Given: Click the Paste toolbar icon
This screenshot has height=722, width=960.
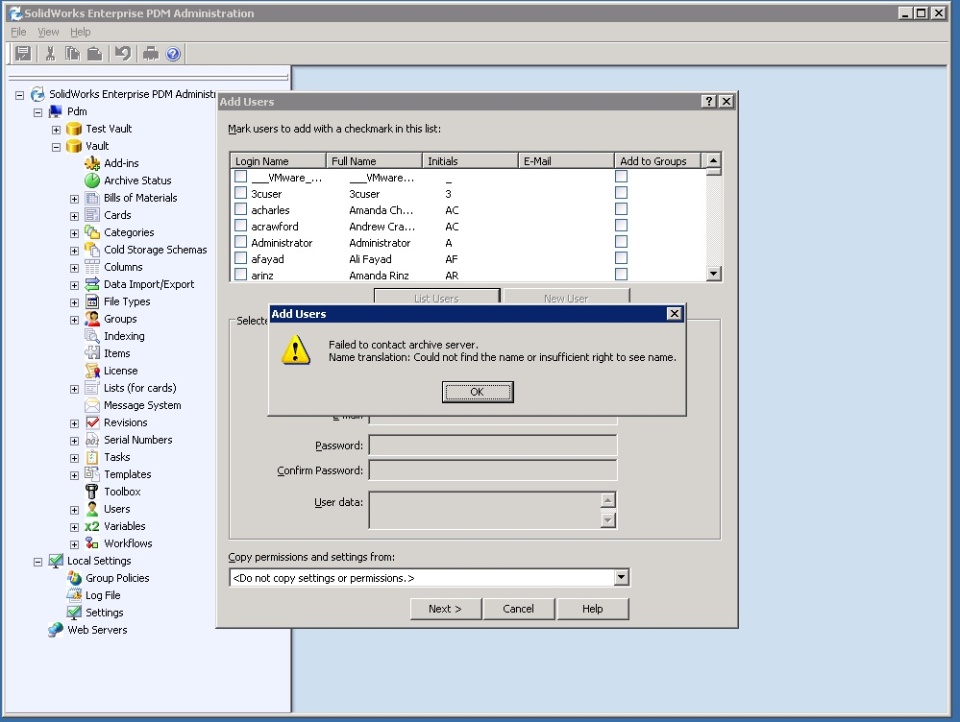Looking at the screenshot, I should coord(94,54).
